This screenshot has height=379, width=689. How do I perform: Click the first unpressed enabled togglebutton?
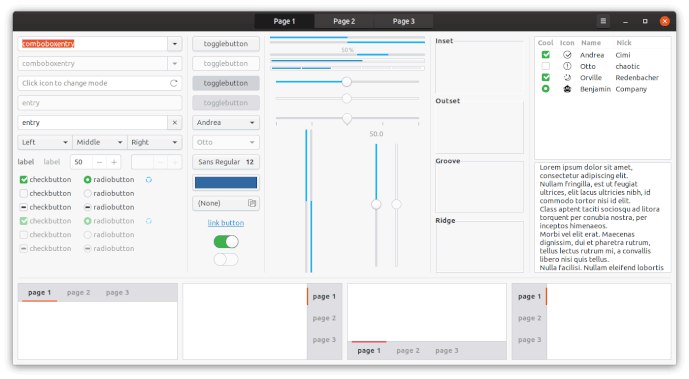pos(226,44)
